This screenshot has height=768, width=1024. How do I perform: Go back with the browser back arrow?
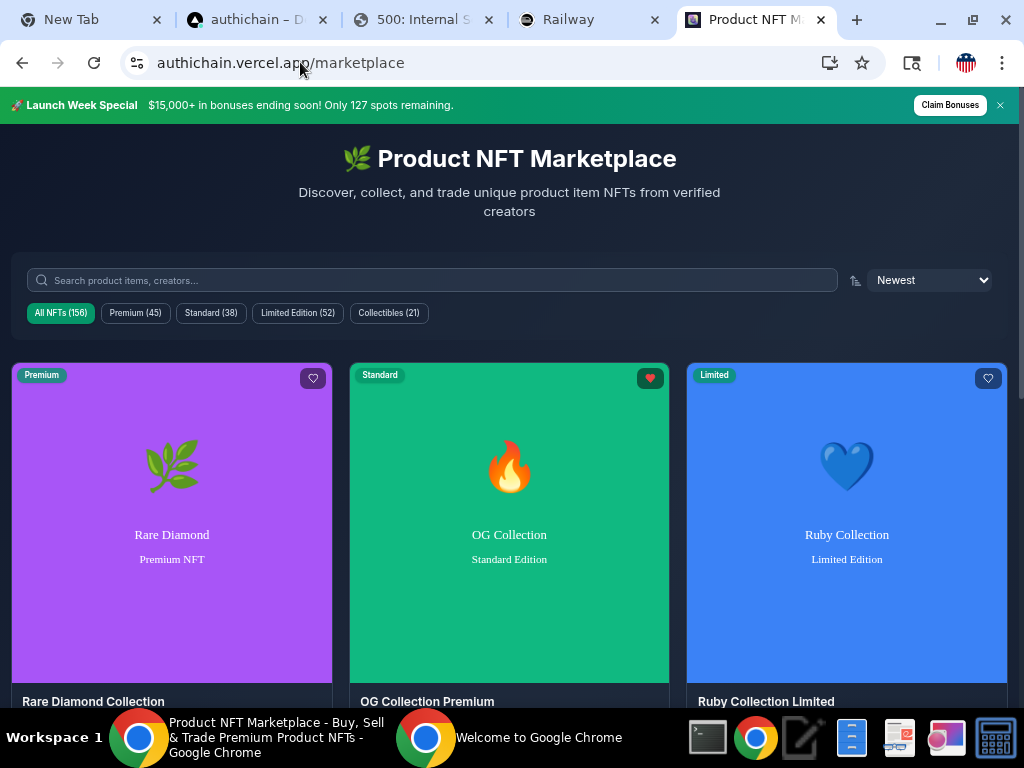coord(22,63)
